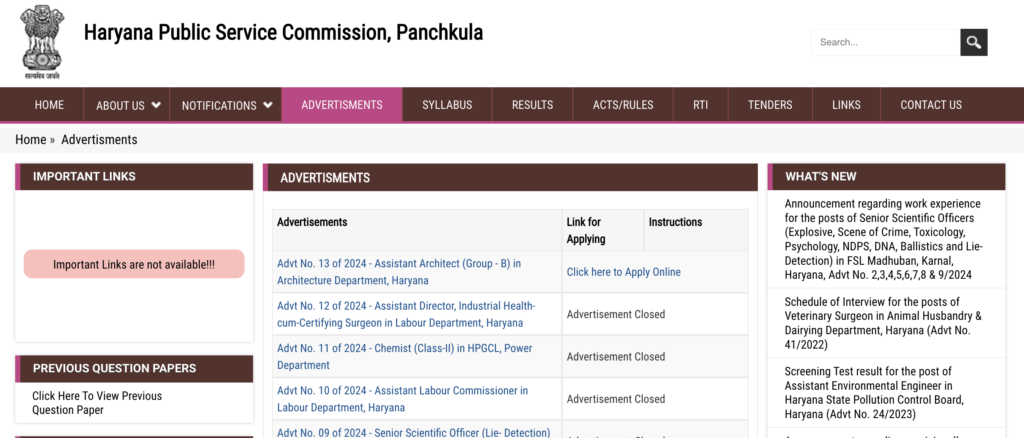Open the Acts/Rules menu item
Viewport: 1024px width, 438px height.
623,105
